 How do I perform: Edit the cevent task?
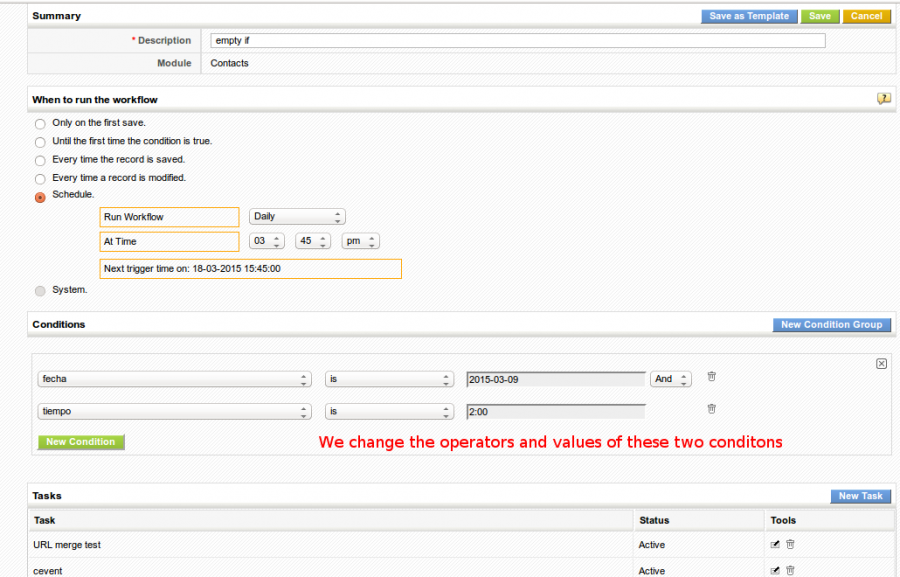pyautogui.click(x=775, y=571)
